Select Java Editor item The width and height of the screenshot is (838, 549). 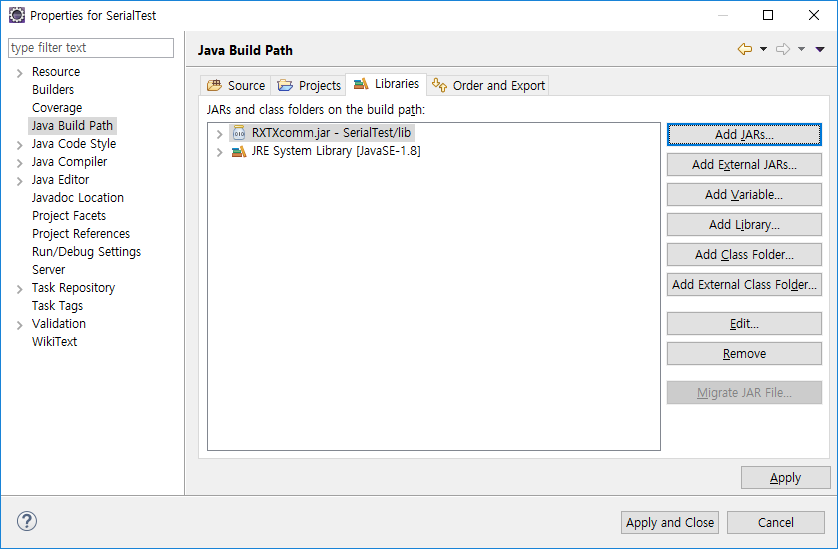[x=60, y=180]
